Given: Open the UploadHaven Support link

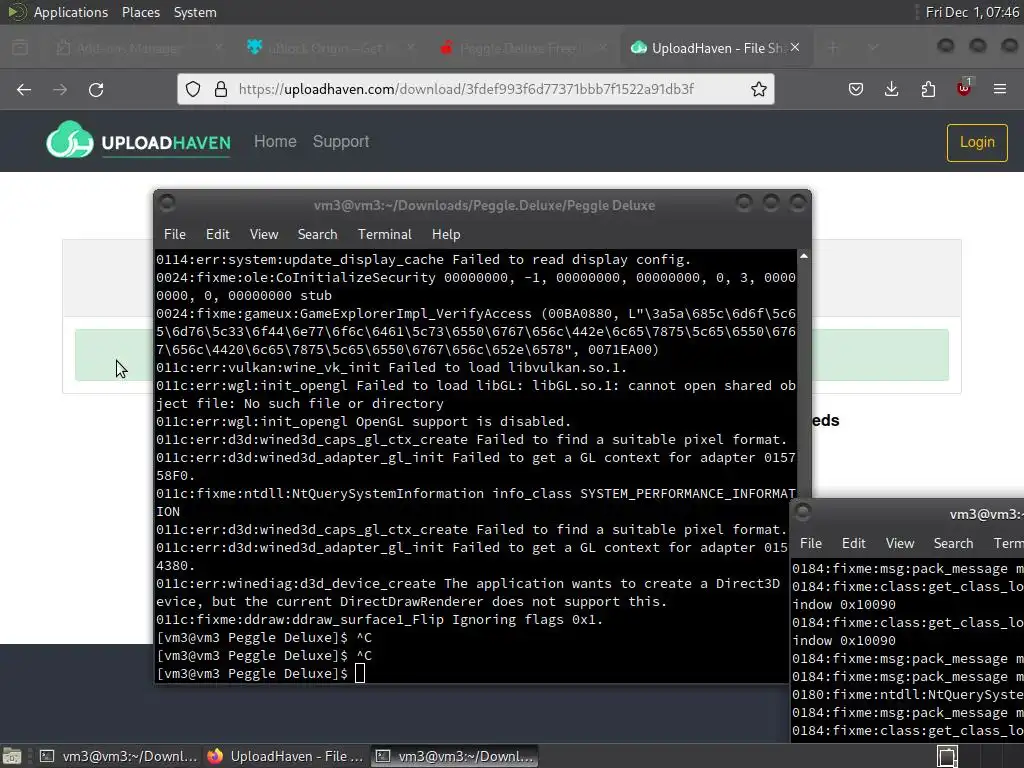Looking at the screenshot, I should (x=341, y=142).
